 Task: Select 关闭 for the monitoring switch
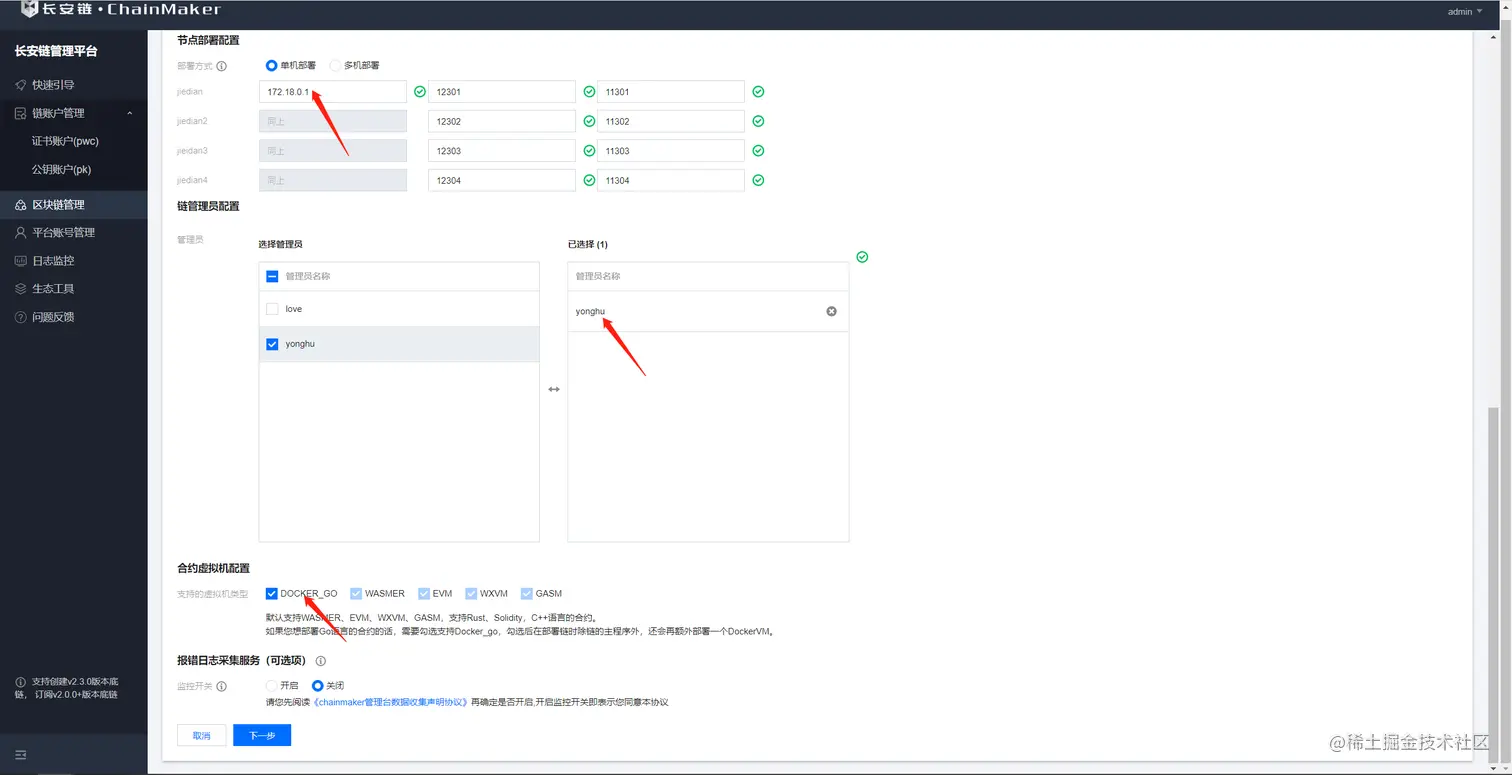(x=318, y=686)
